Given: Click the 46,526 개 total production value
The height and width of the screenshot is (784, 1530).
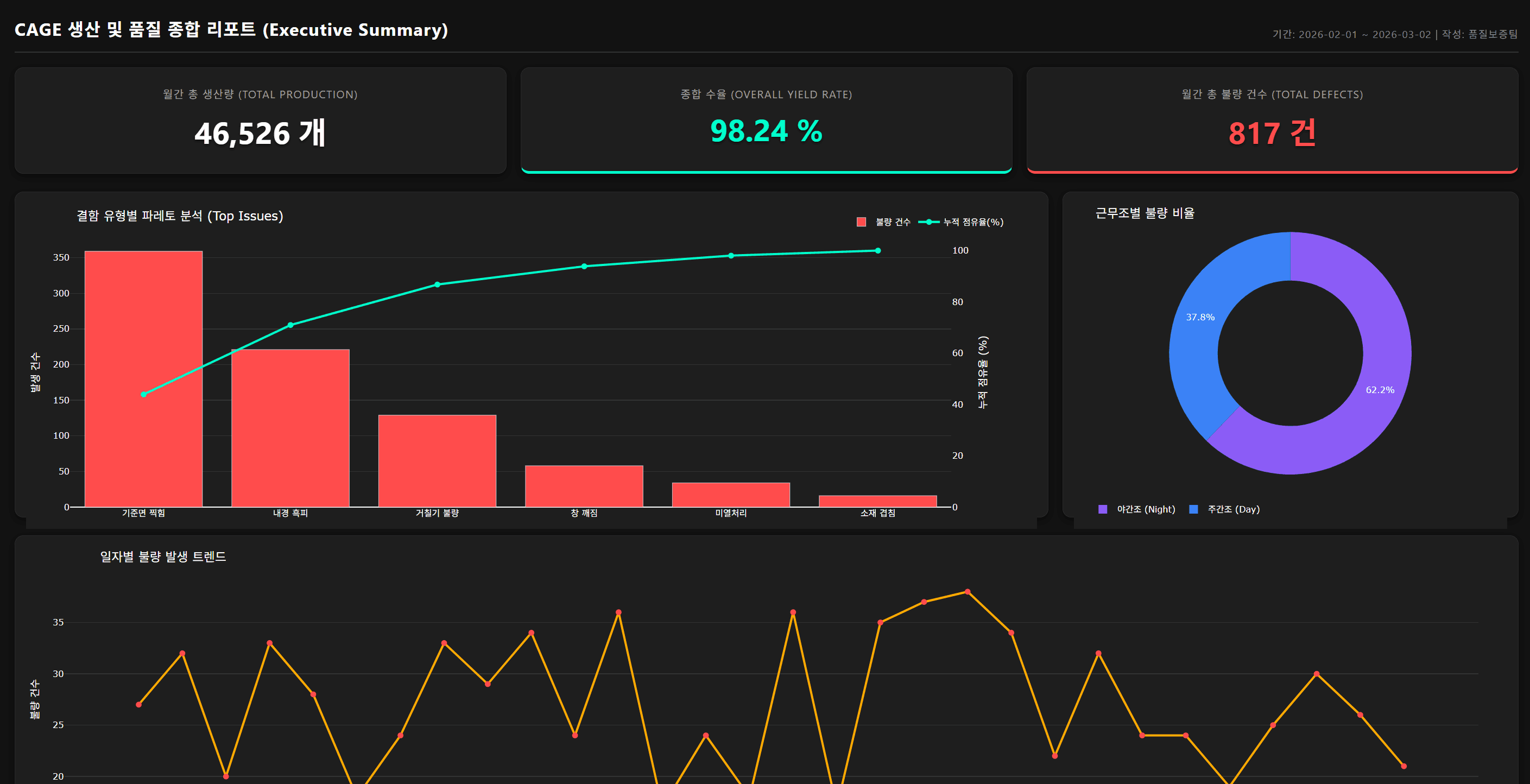Looking at the screenshot, I should pos(260,133).
